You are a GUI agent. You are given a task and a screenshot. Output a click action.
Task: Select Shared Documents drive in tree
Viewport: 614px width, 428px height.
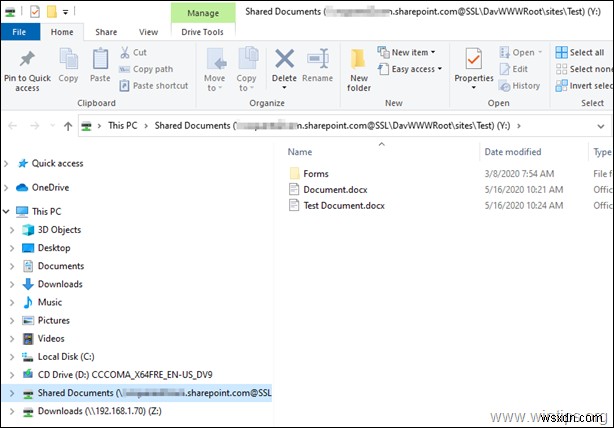pos(136,393)
